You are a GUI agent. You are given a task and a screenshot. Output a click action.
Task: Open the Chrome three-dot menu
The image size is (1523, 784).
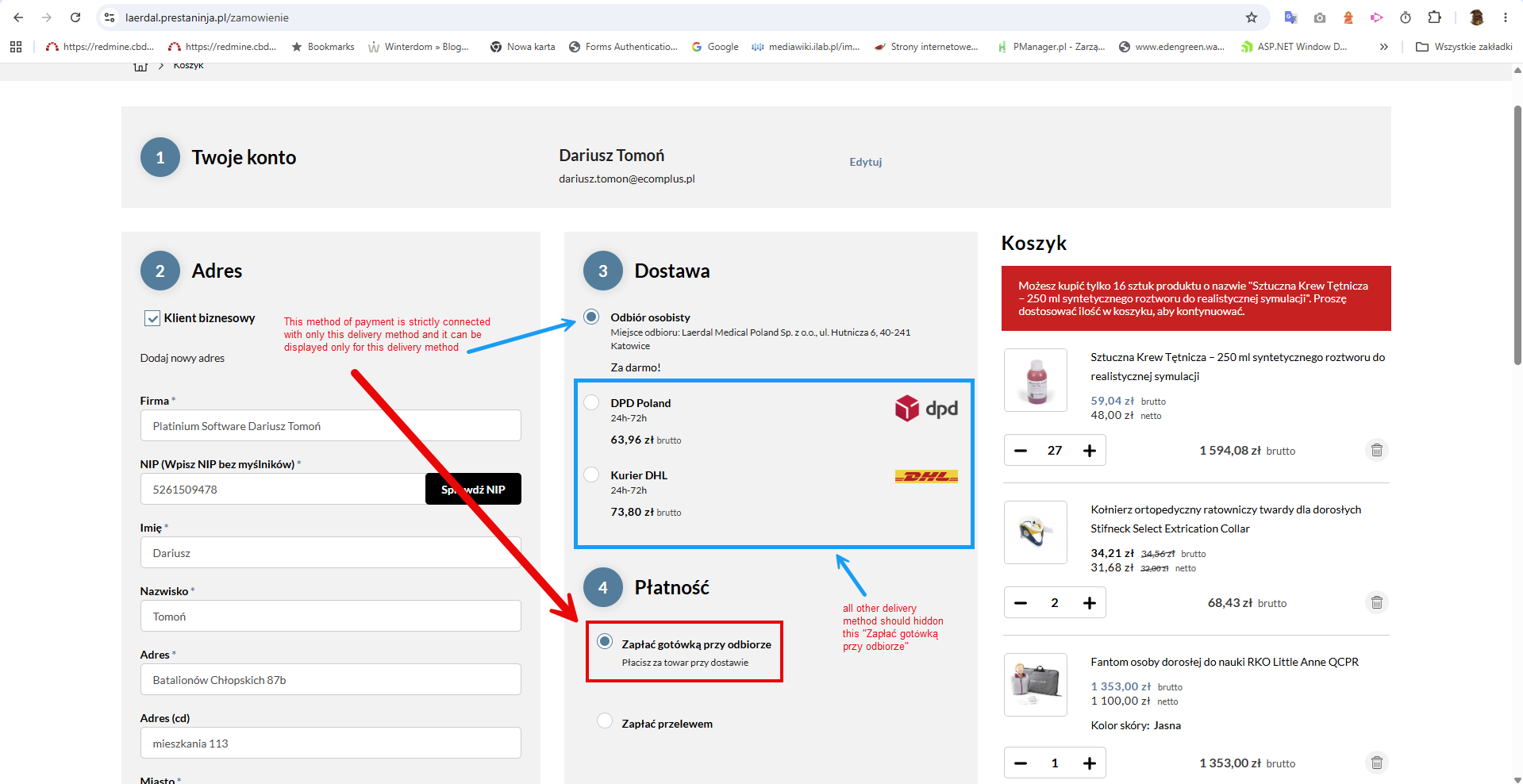pyautogui.click(x=1506, y=17)
